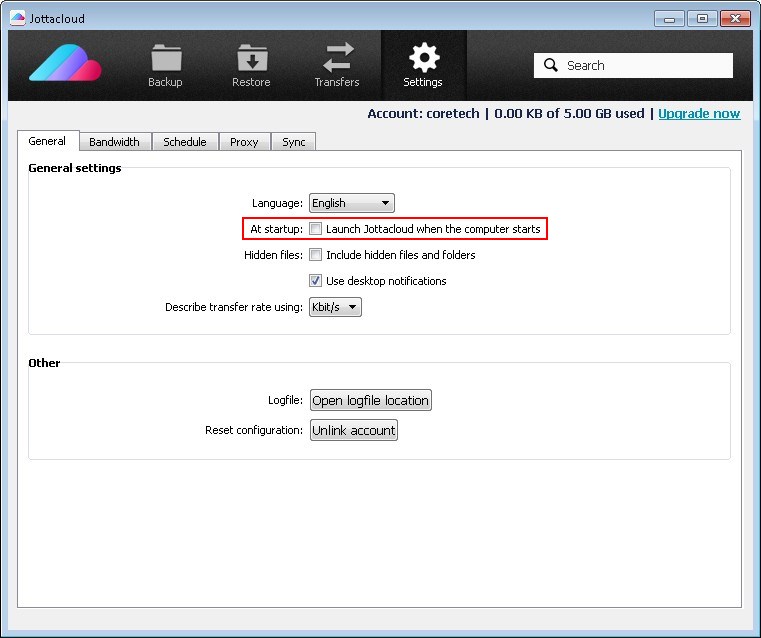Click the Jottacloud cloud logo
Screen dimensions: 761x638
66,63
